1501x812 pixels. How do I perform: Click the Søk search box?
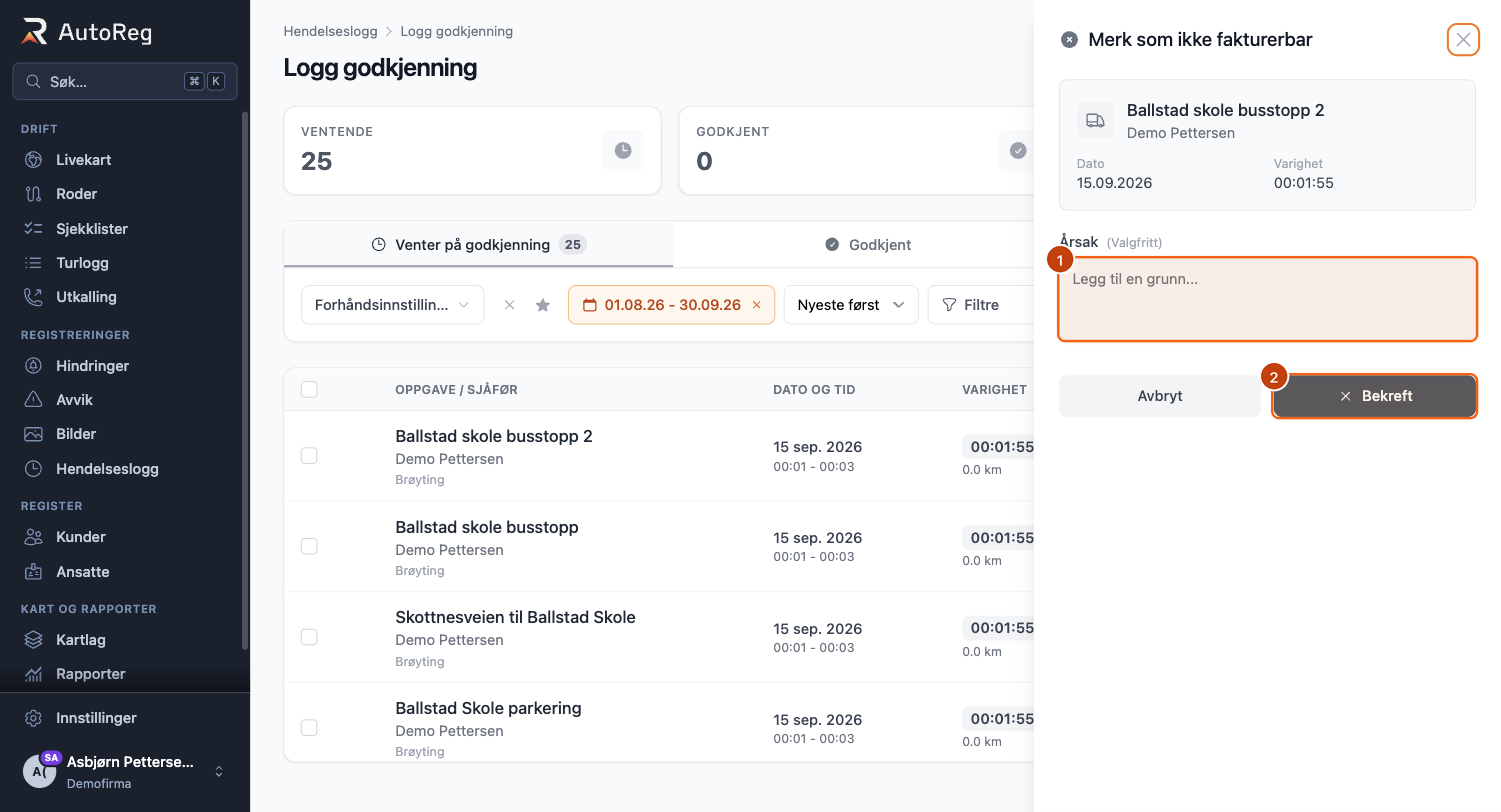click(125, 82)
